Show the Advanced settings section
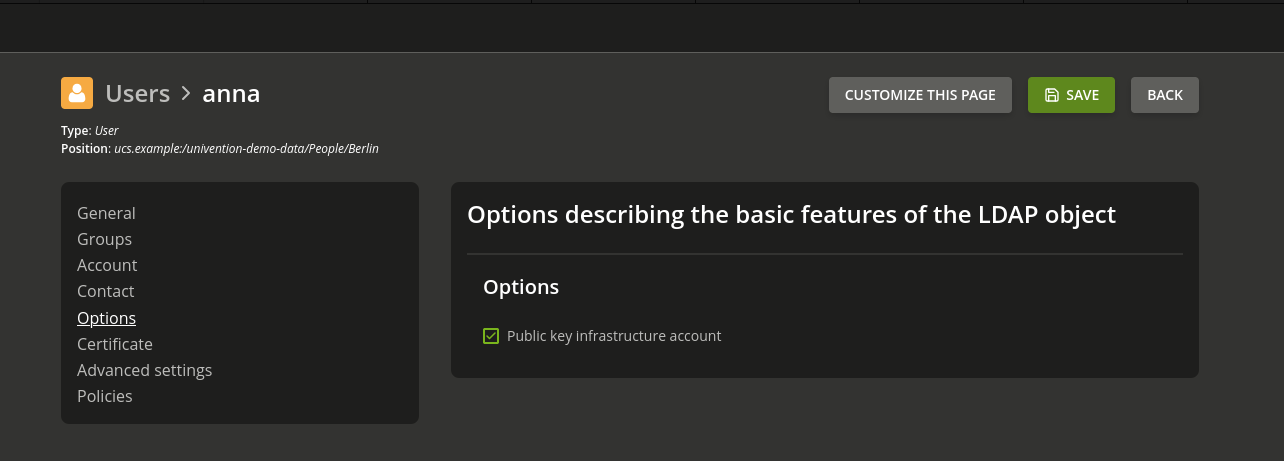 coord(144,370)
